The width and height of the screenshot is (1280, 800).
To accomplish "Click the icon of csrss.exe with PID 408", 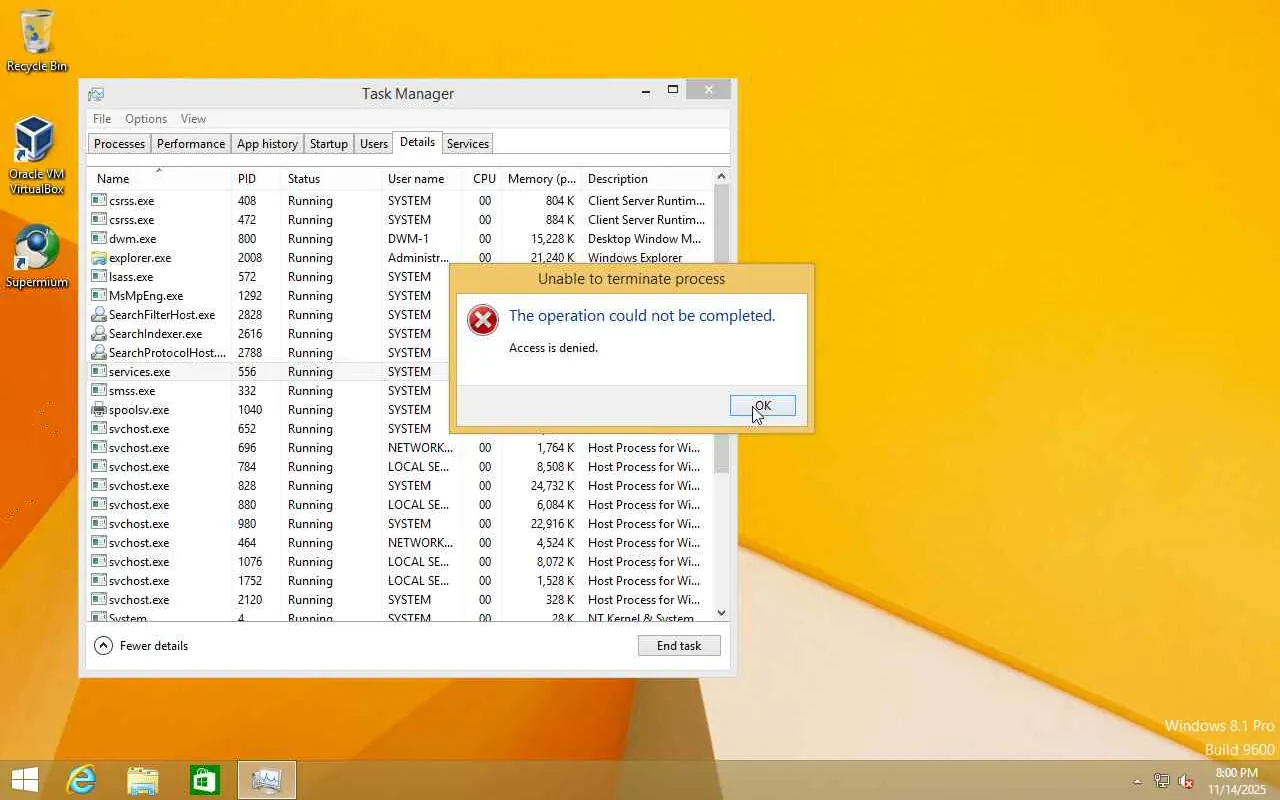I will click(99, 200).
